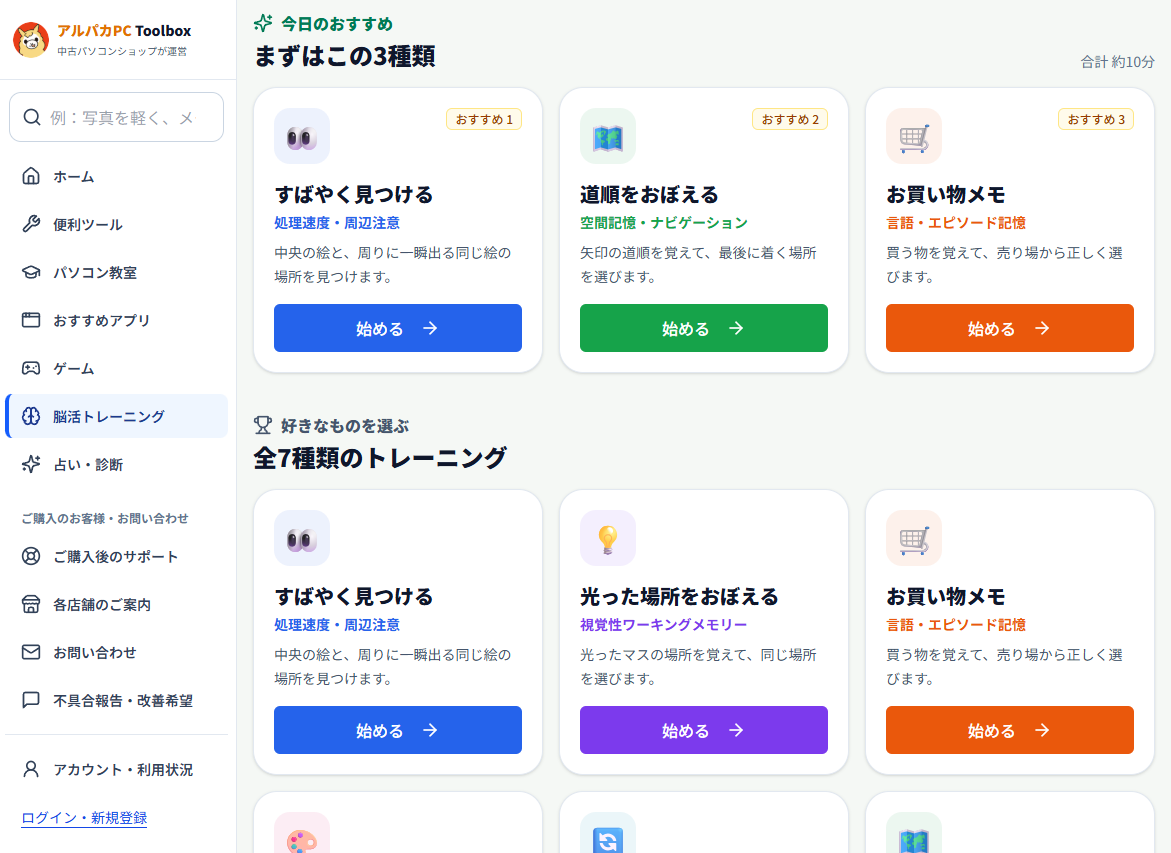
Task: Click shopping cart icon in 全7種類 section
Action: pos(914,538)
